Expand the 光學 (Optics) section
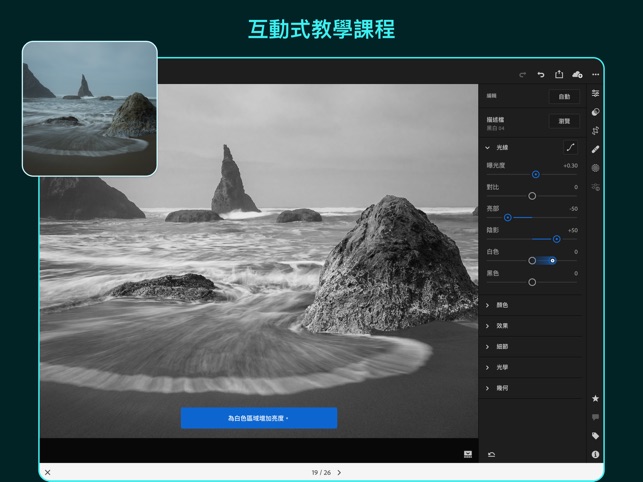 tap(488, 368)
